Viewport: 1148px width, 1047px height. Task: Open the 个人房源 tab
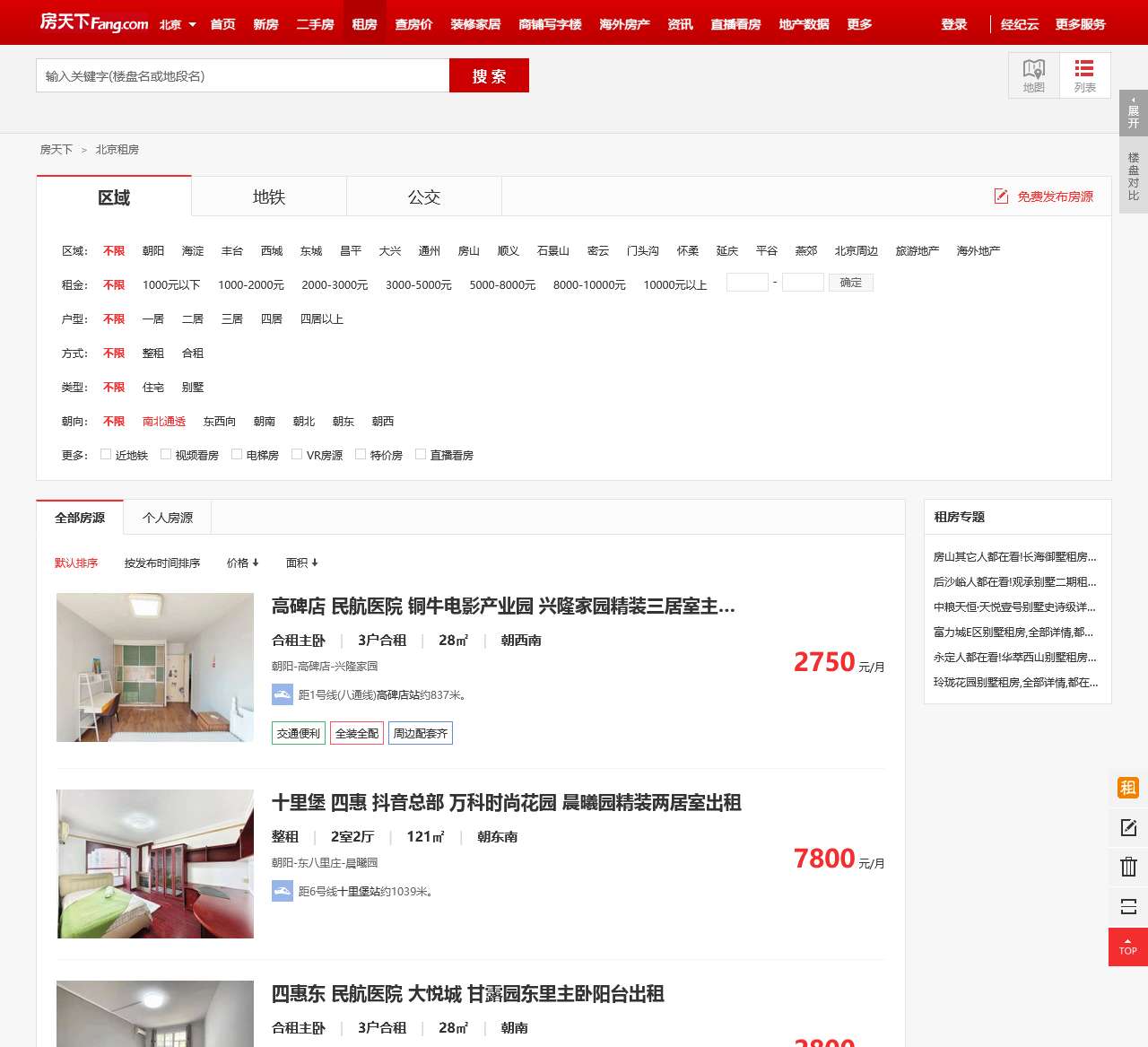click(x=168, y=517)
